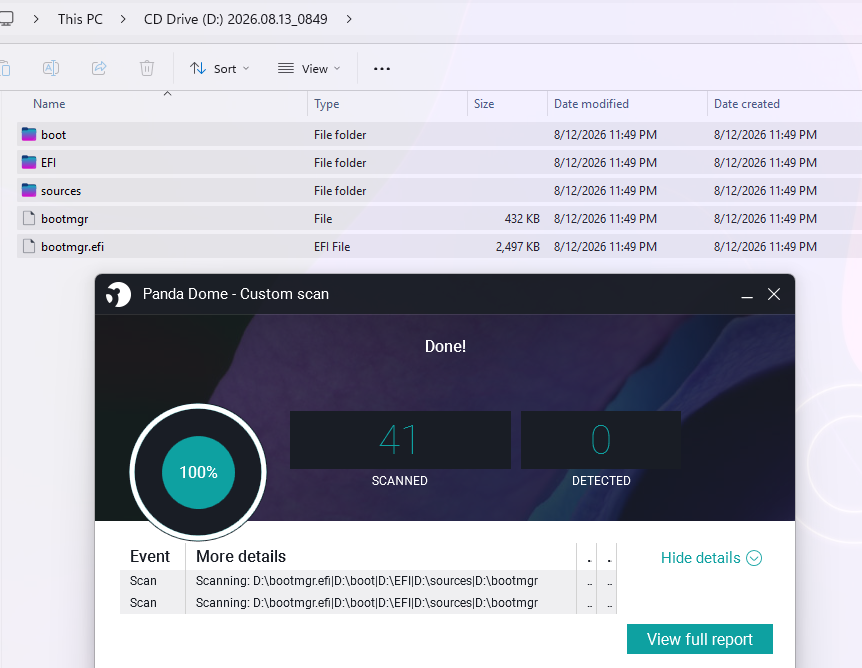Select the boot folder icon

pos(29,134)
